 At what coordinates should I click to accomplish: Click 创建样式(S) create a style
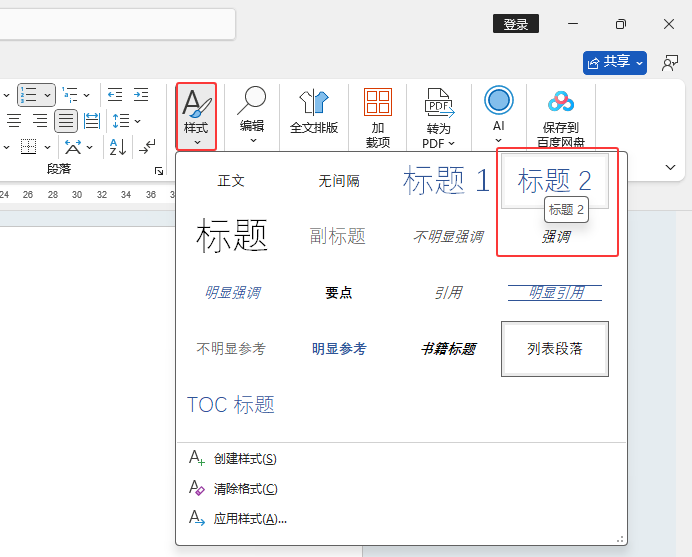click(x=401, y=459)
